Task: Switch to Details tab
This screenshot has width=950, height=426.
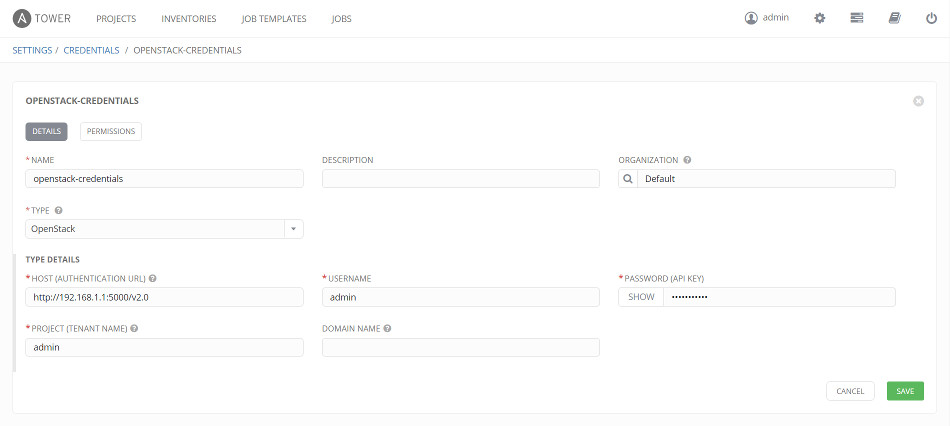Action: [47, 131]
